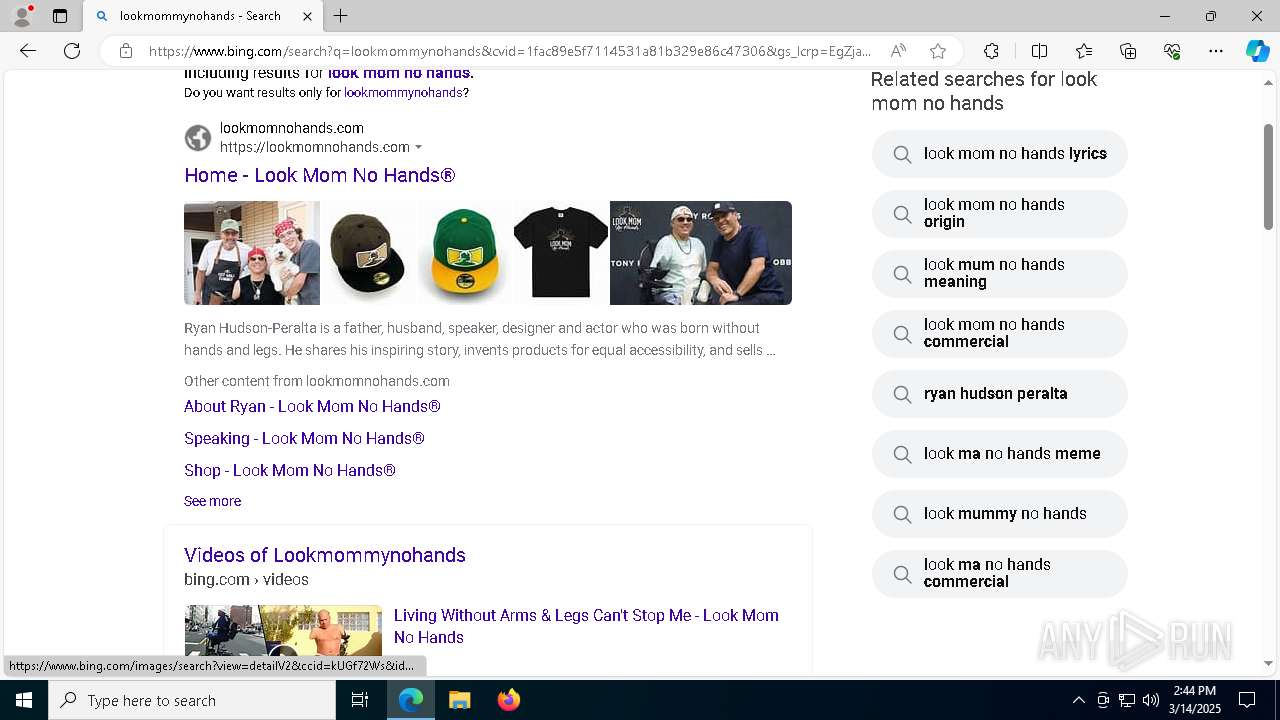Search 'look mom no hands lyrics' suggestion
1280x720 pixels.
[x=1000, y=154]
